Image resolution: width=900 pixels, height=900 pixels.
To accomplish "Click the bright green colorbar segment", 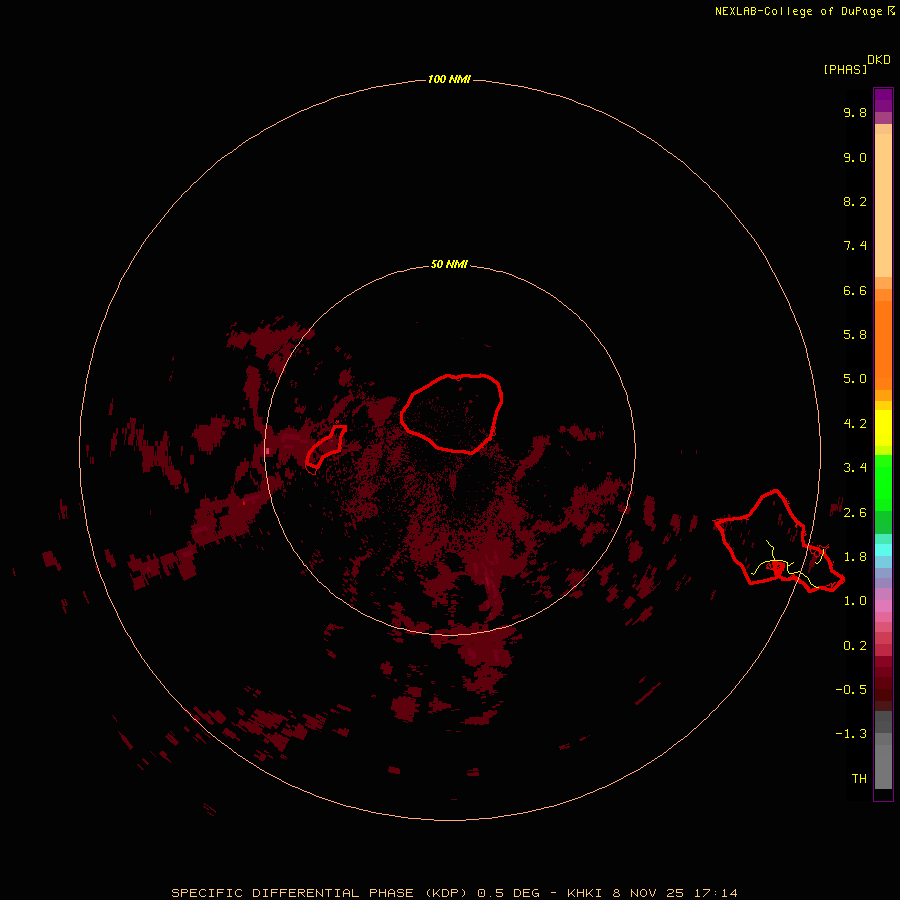I will click(x=883, y=483).
